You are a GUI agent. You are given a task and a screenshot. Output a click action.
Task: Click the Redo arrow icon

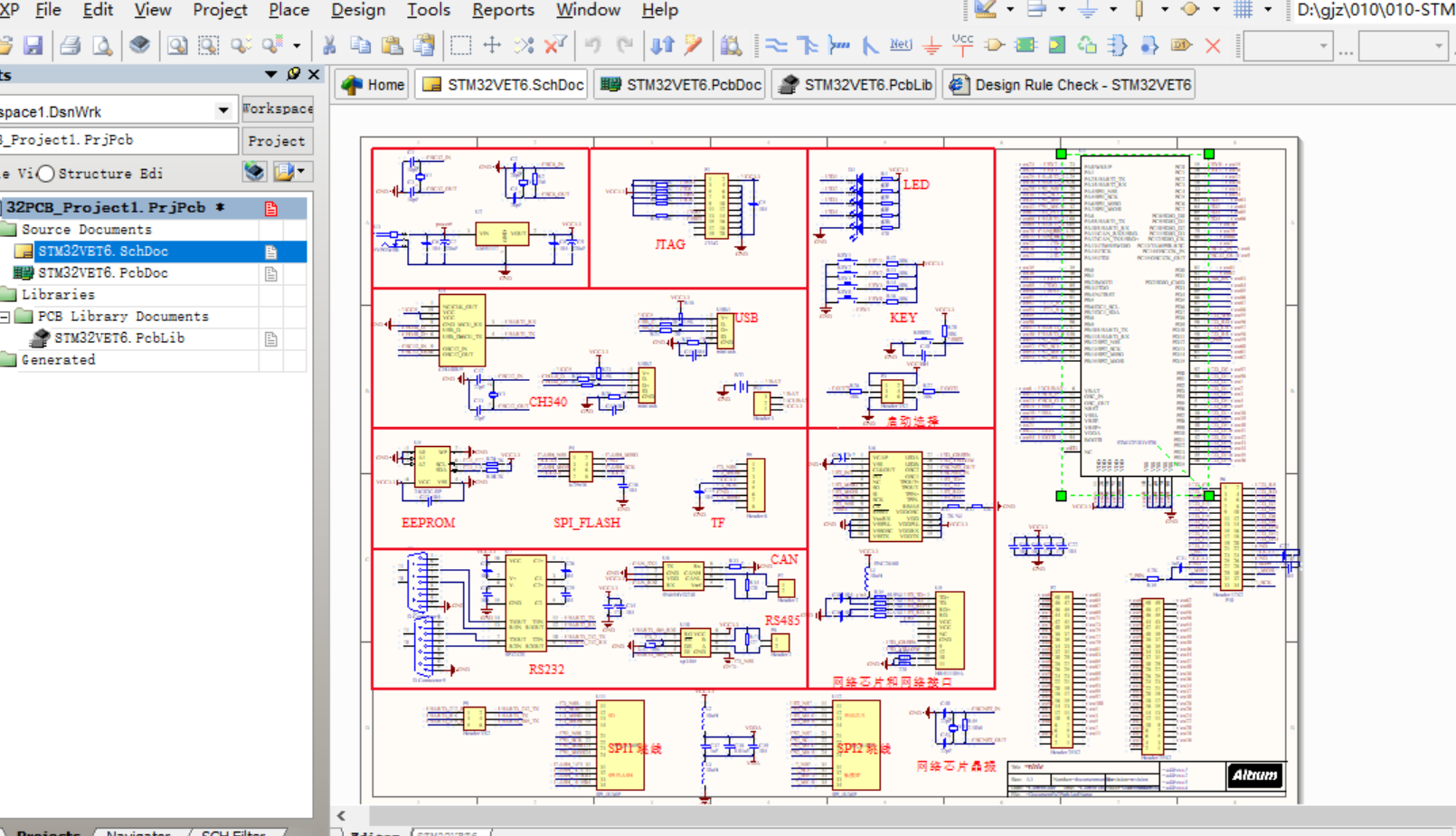tap(624, 45)
